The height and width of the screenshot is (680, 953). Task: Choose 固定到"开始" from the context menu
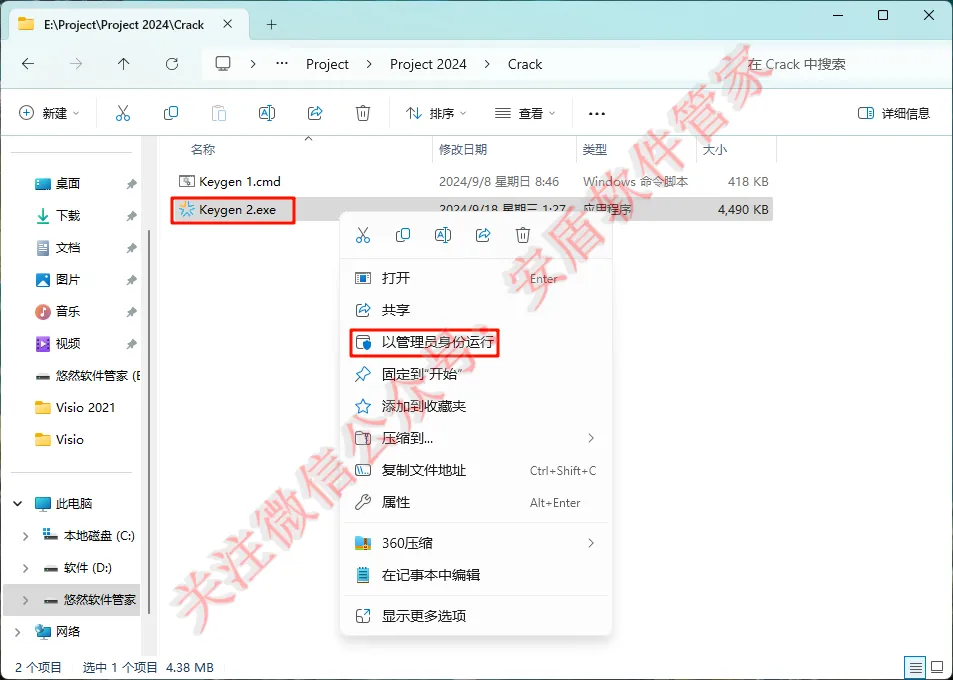click(476, 374)
